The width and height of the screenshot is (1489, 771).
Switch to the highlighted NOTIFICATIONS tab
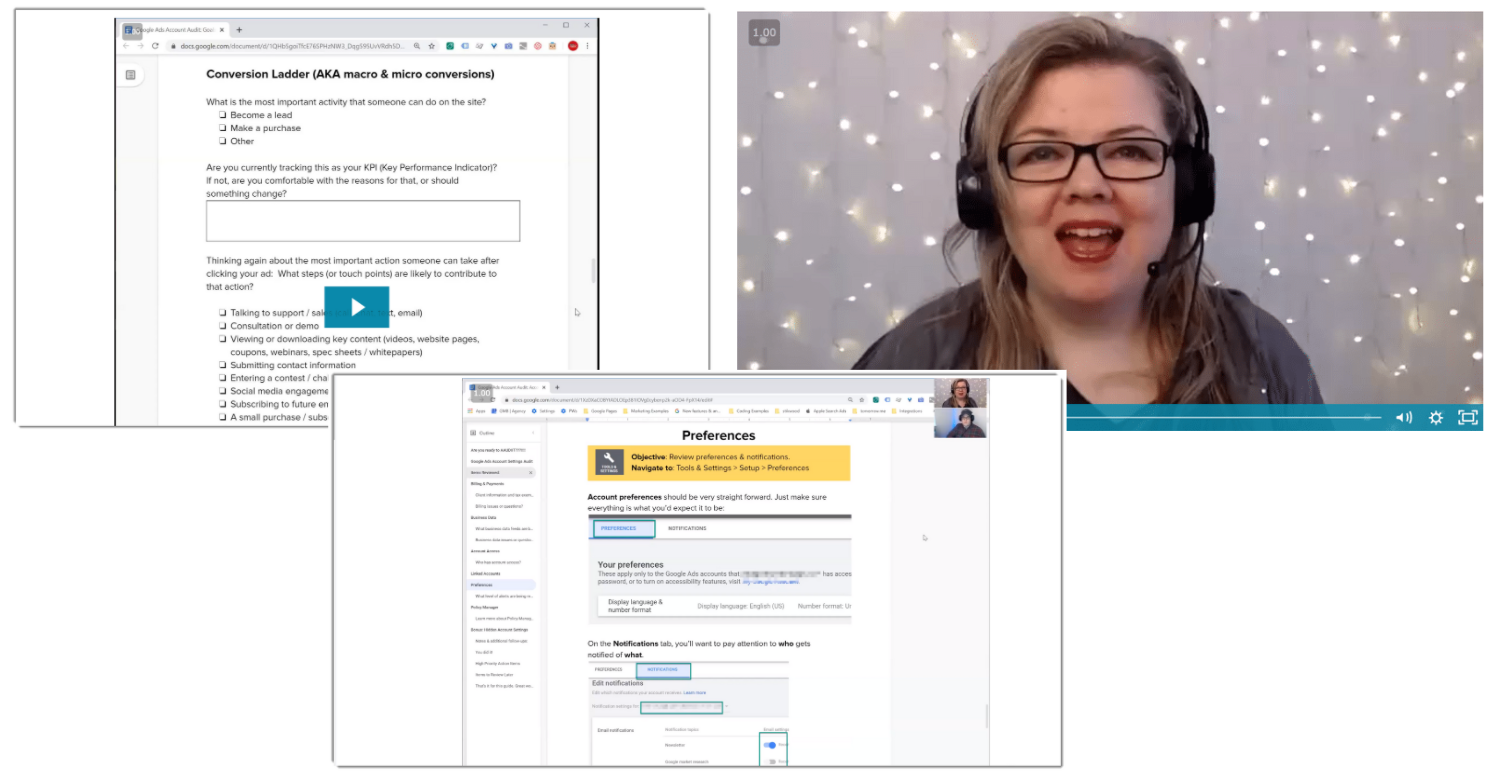coord(662,670)
